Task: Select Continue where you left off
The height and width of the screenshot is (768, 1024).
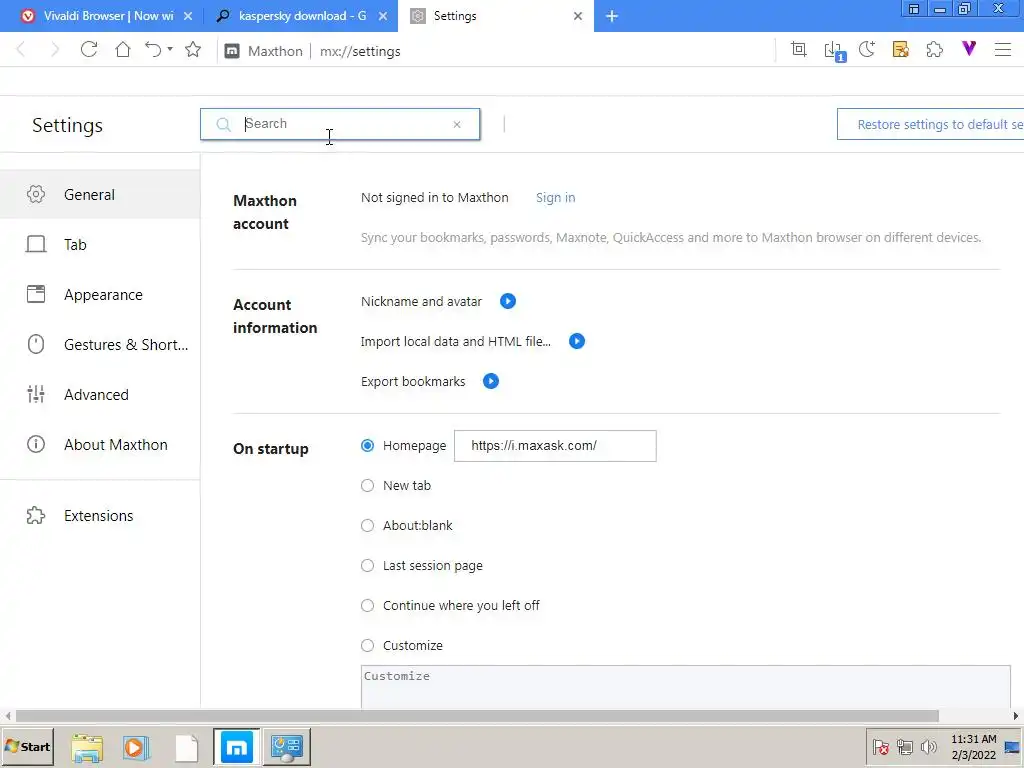Action: tap(368, 605)
